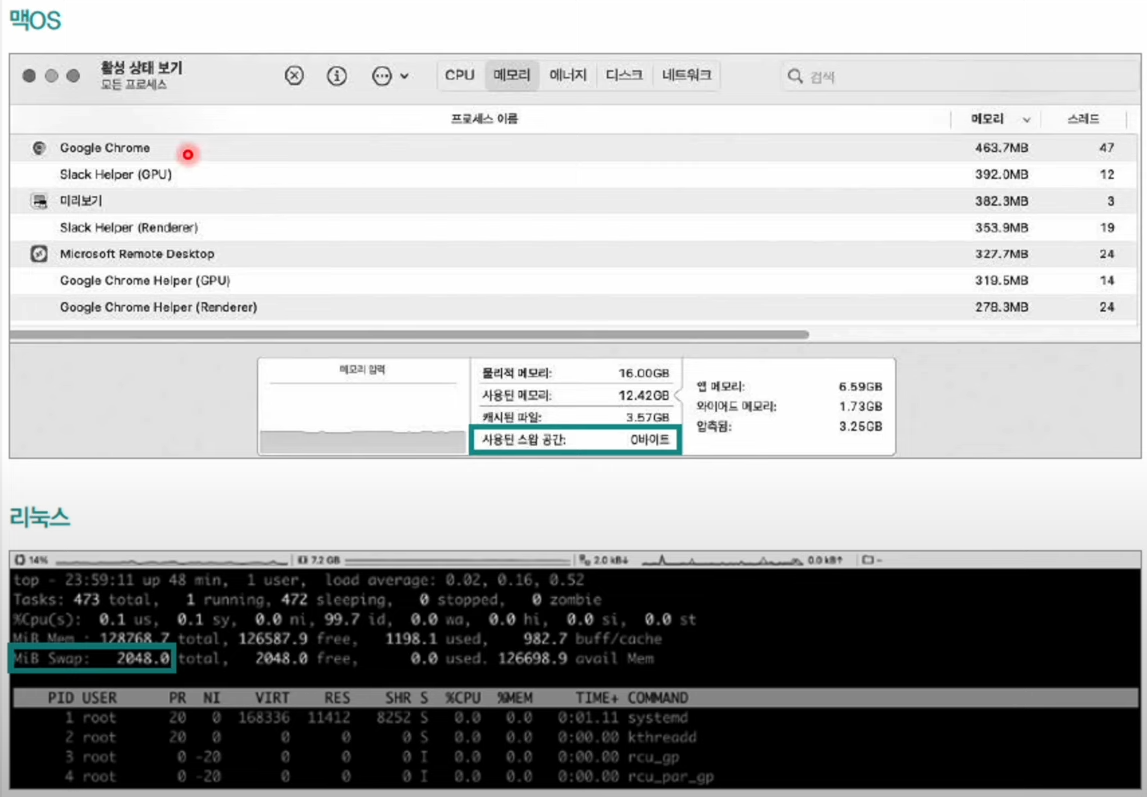Click the COMMAND column header in top
The width and height of the screenshot is (1147, 797).
(x=658, y=698)
